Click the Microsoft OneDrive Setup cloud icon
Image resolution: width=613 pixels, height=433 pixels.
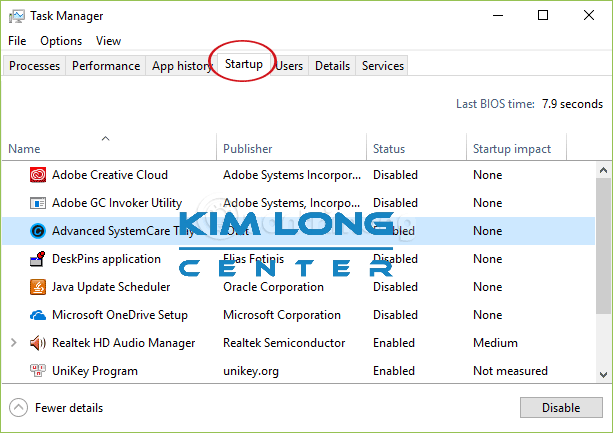coord(38,315)
